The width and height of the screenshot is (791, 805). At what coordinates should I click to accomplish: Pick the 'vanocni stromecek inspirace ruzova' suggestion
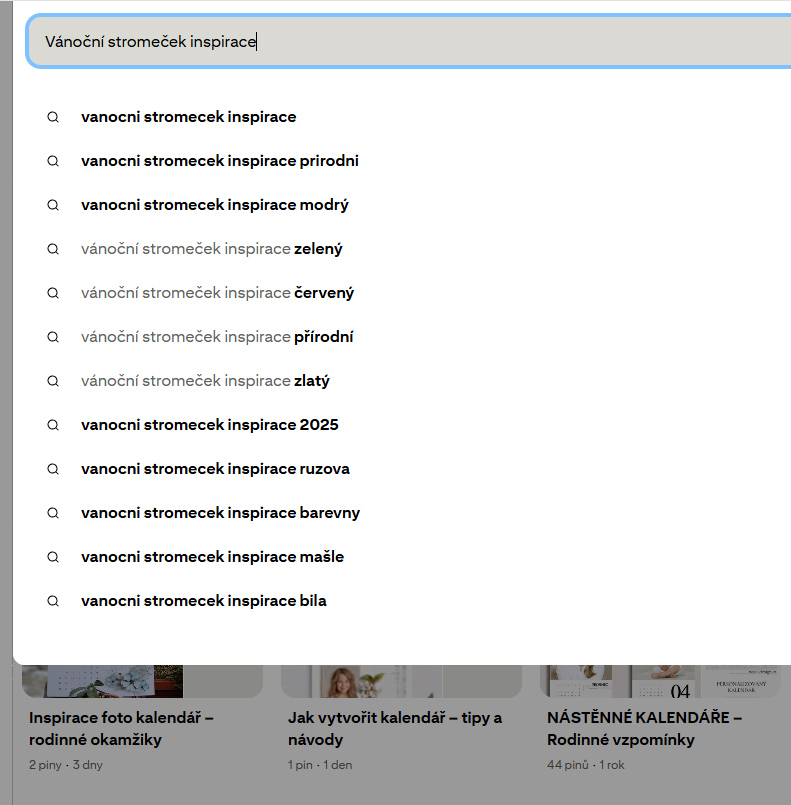tap(215, 469)
